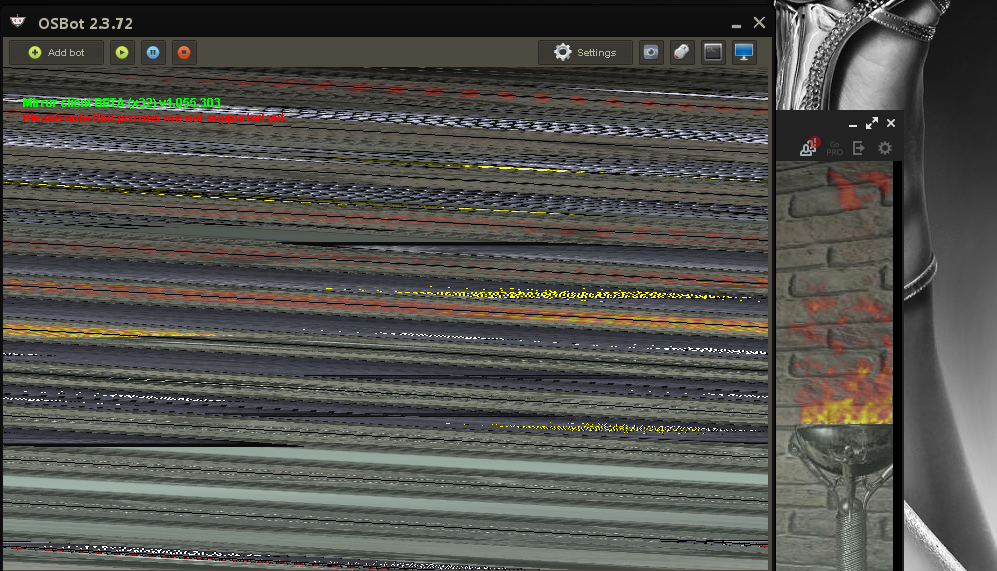Start the script with the green play button
The image size is (997, 571).
tap(122, 53)
